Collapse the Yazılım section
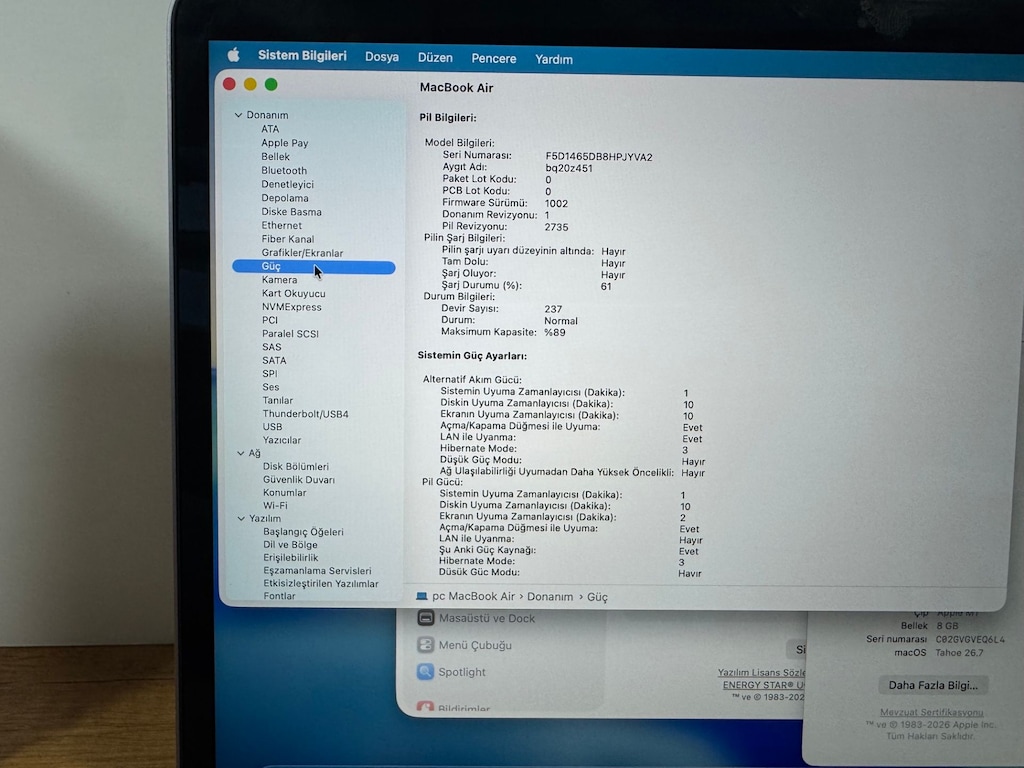1024x768 pixels. (x=241, y=519)
